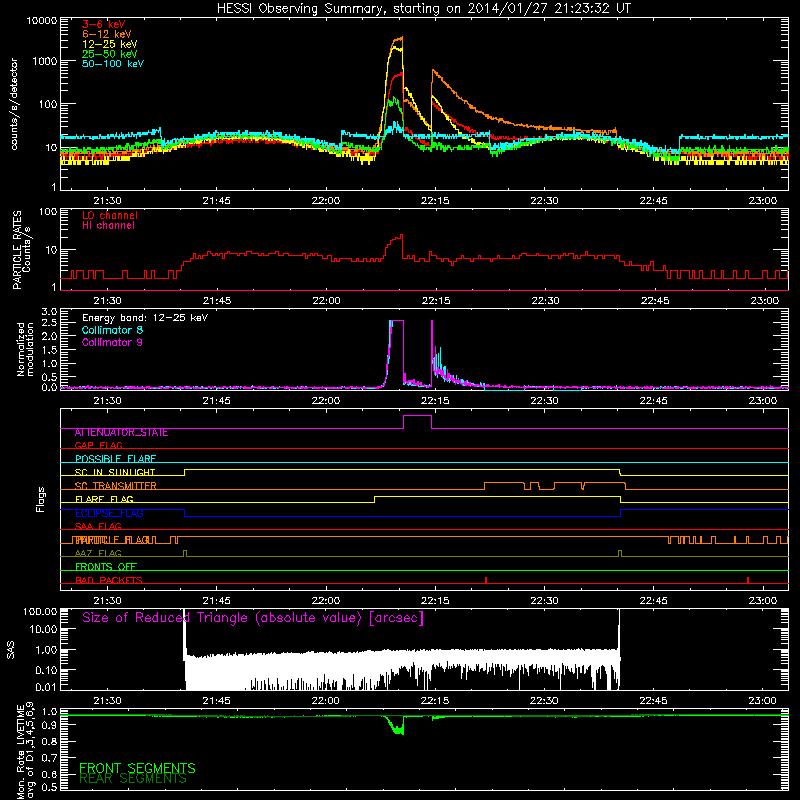Click '21:30' time label under counts panel
Viewport: 800px width, 800px height.
pyautogui.click(x=107, y=201)
